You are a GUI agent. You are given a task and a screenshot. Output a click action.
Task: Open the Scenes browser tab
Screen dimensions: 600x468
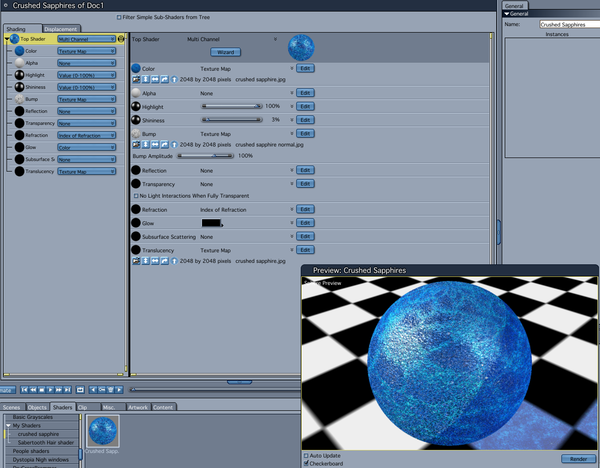pos(12,407)
